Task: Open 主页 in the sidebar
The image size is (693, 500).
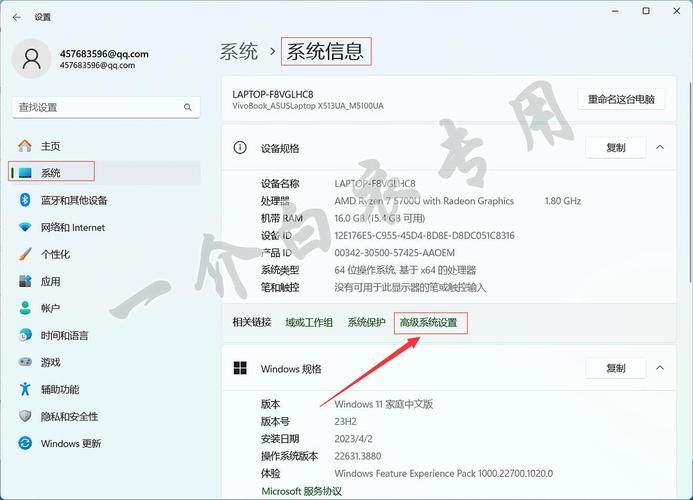Action: tap(50, 146)
